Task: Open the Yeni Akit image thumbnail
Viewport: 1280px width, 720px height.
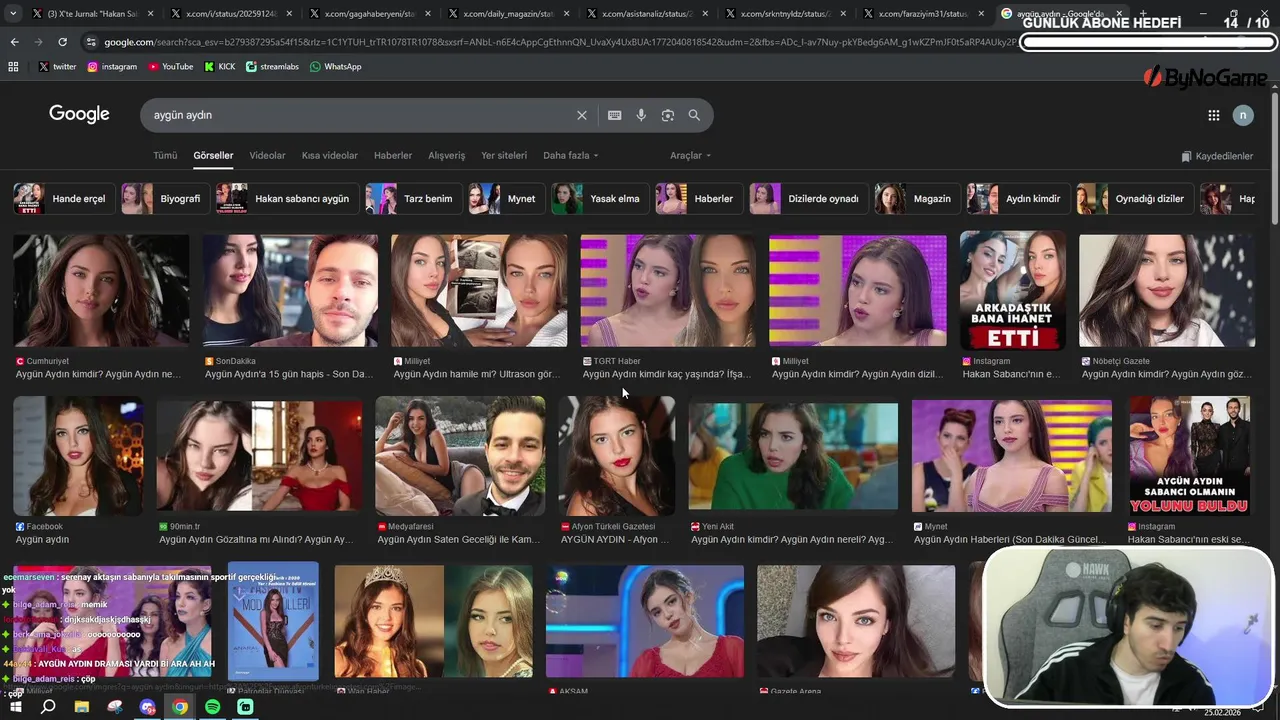Action: point(793,456)
